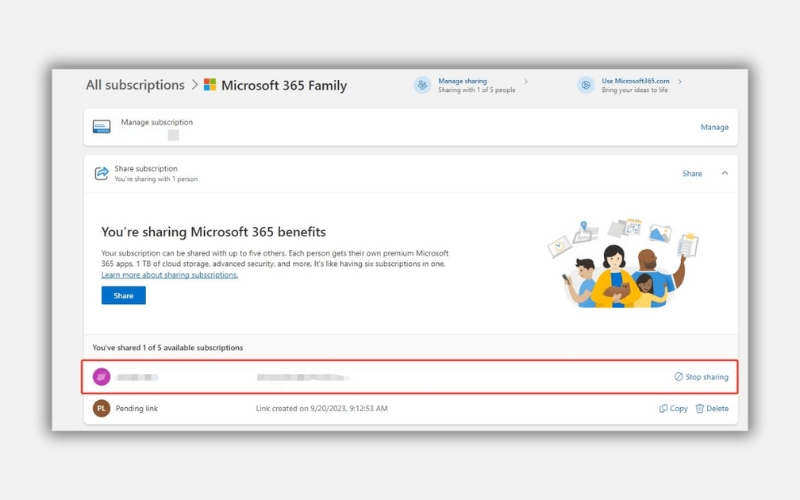
Task: Click the family illustration image
Action: 623,263
